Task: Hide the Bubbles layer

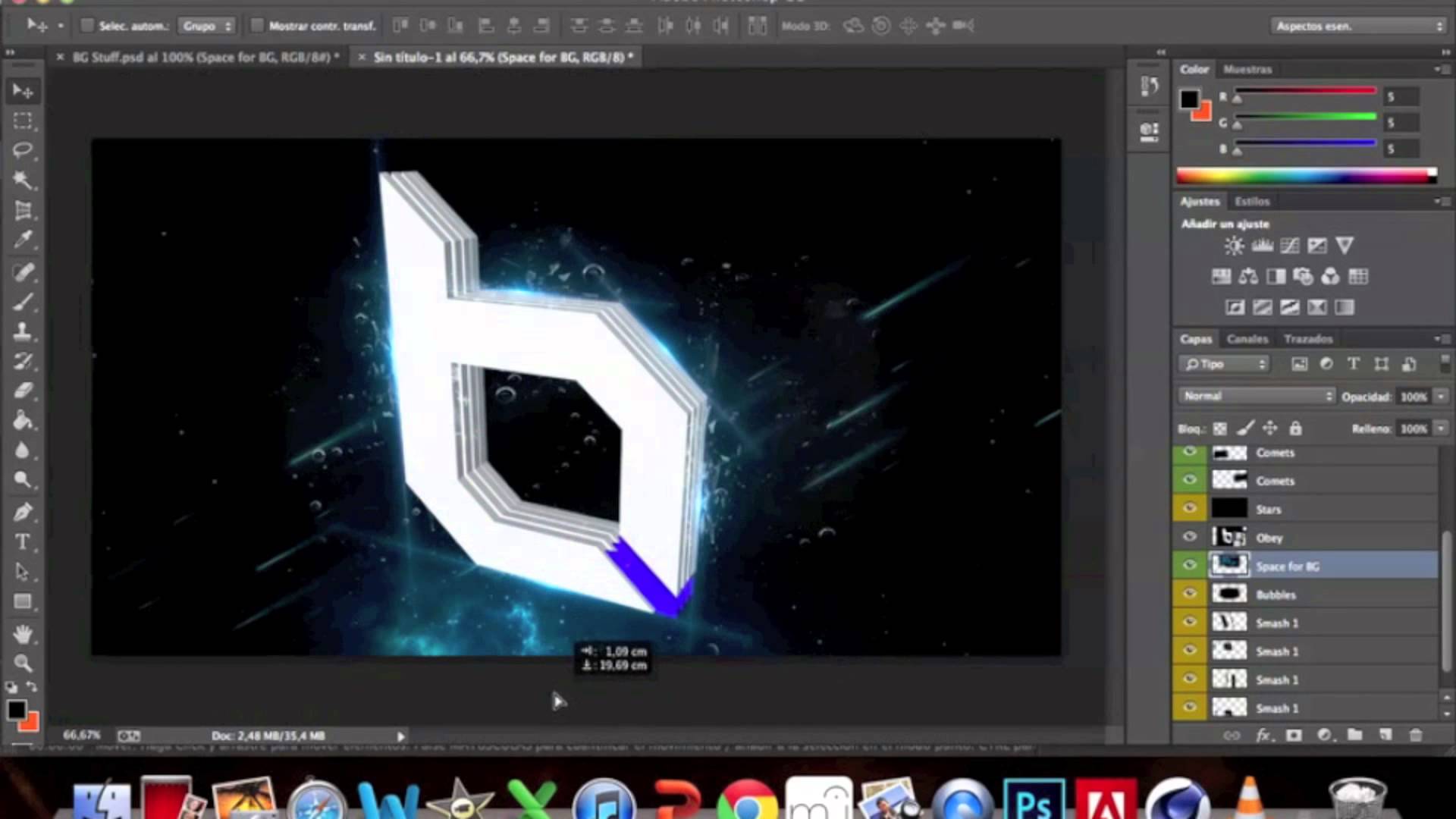Action: 1189,594
